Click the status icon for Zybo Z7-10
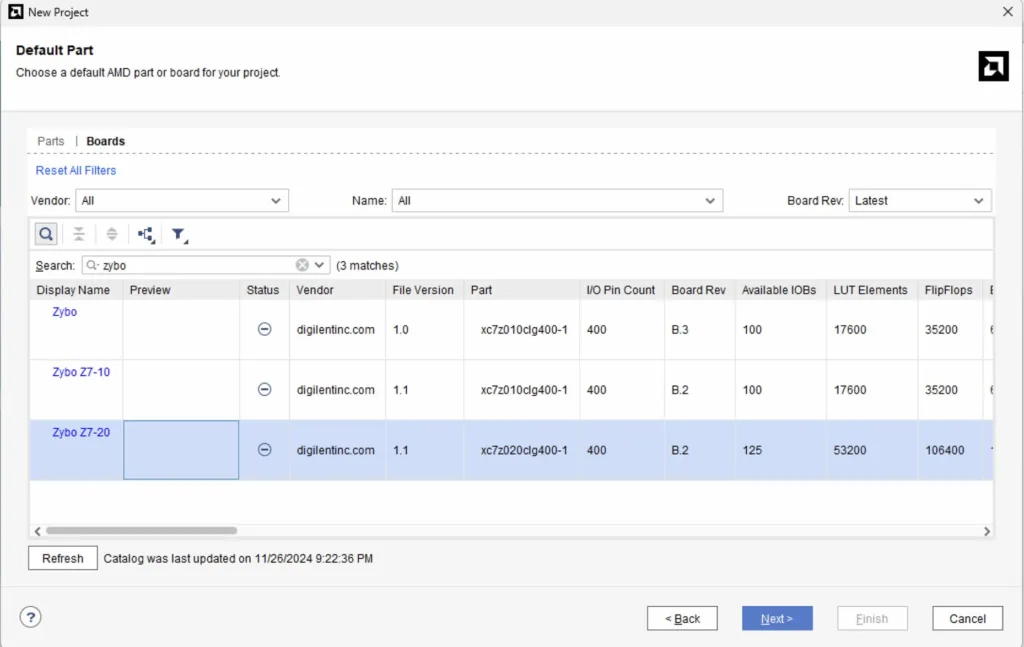The image size is (1024, 647). (265, 390)
